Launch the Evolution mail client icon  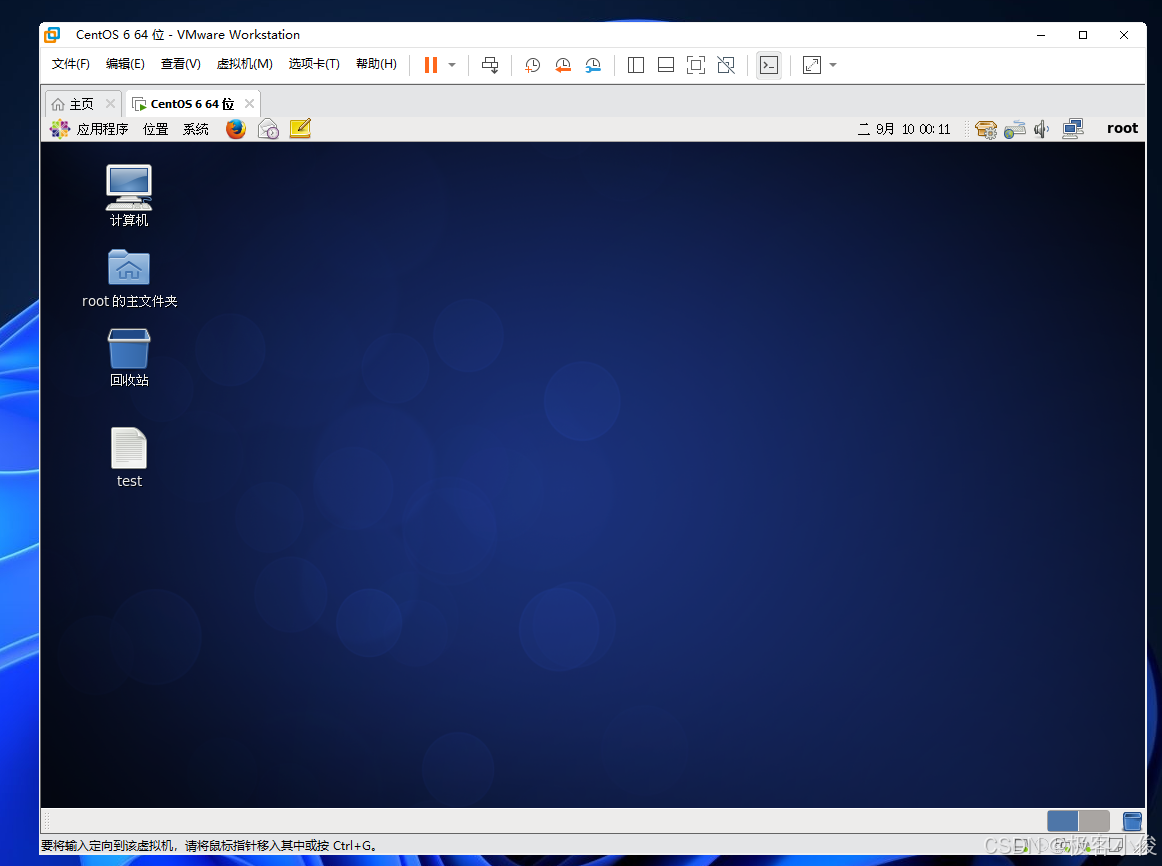pyautogui.click(x=268, y=129)
